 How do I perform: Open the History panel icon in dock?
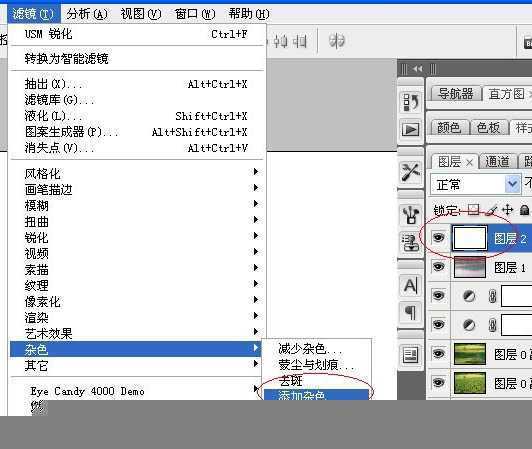point(411,101)
